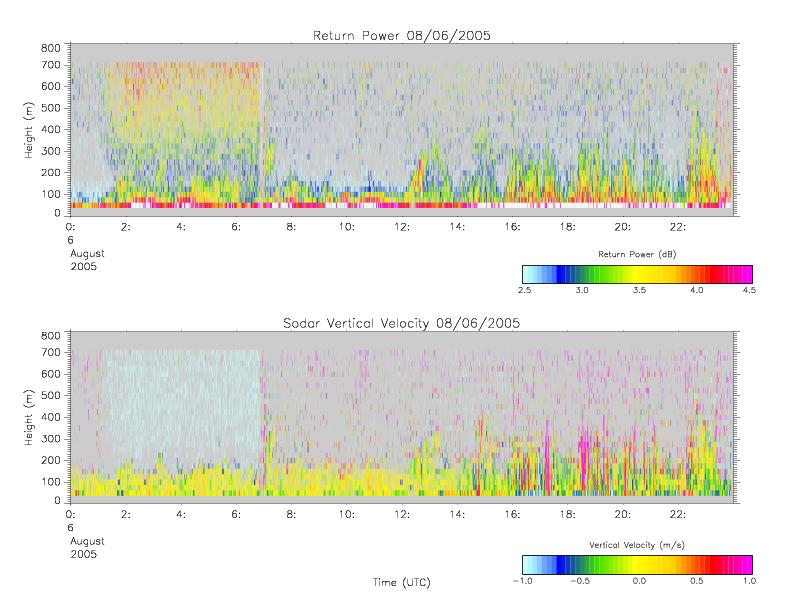Click the 'Sodar Vertical Velocity 08/06/2005' chart title

pos(402,323)
